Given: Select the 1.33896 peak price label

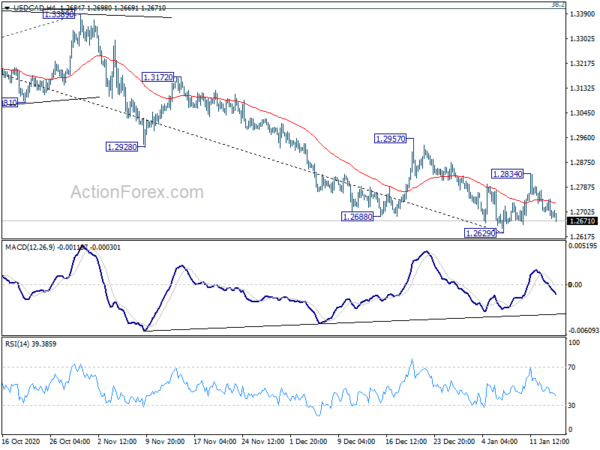Looking at the screenshot, I should coord(59,15).
